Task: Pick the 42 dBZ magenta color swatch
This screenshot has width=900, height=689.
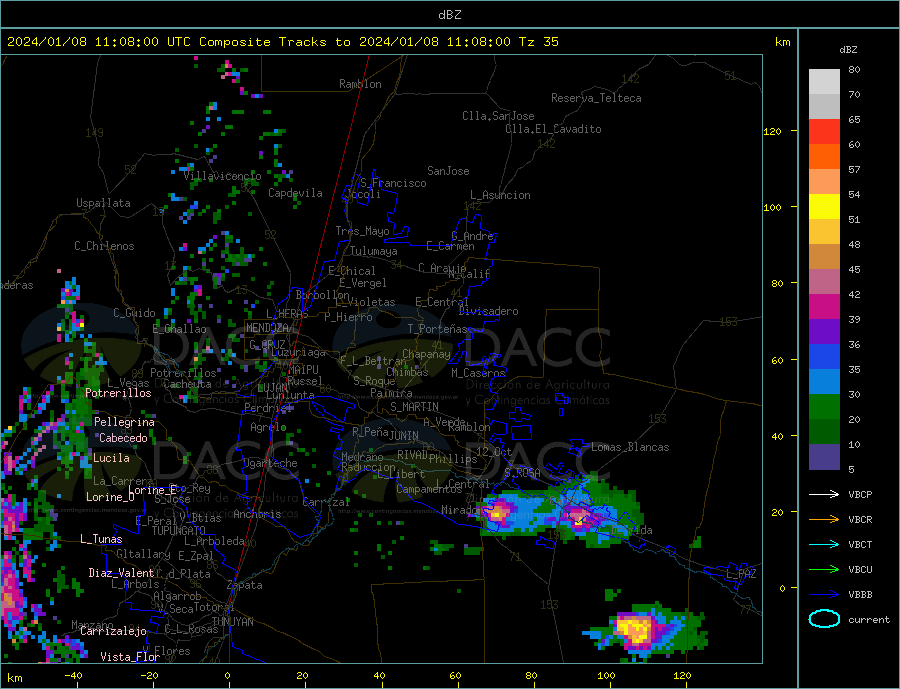Action: tap(824, 307)
